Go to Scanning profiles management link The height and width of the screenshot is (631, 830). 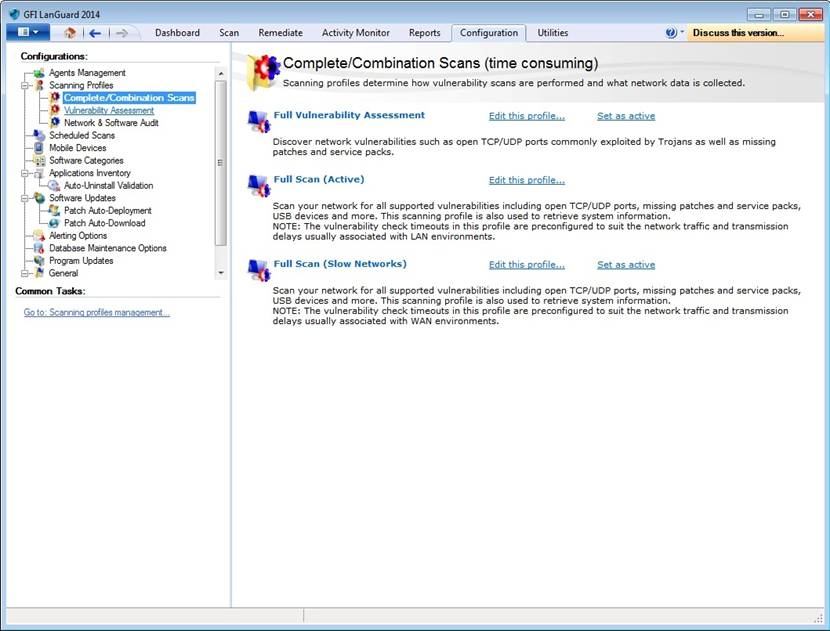pos(96,312)
